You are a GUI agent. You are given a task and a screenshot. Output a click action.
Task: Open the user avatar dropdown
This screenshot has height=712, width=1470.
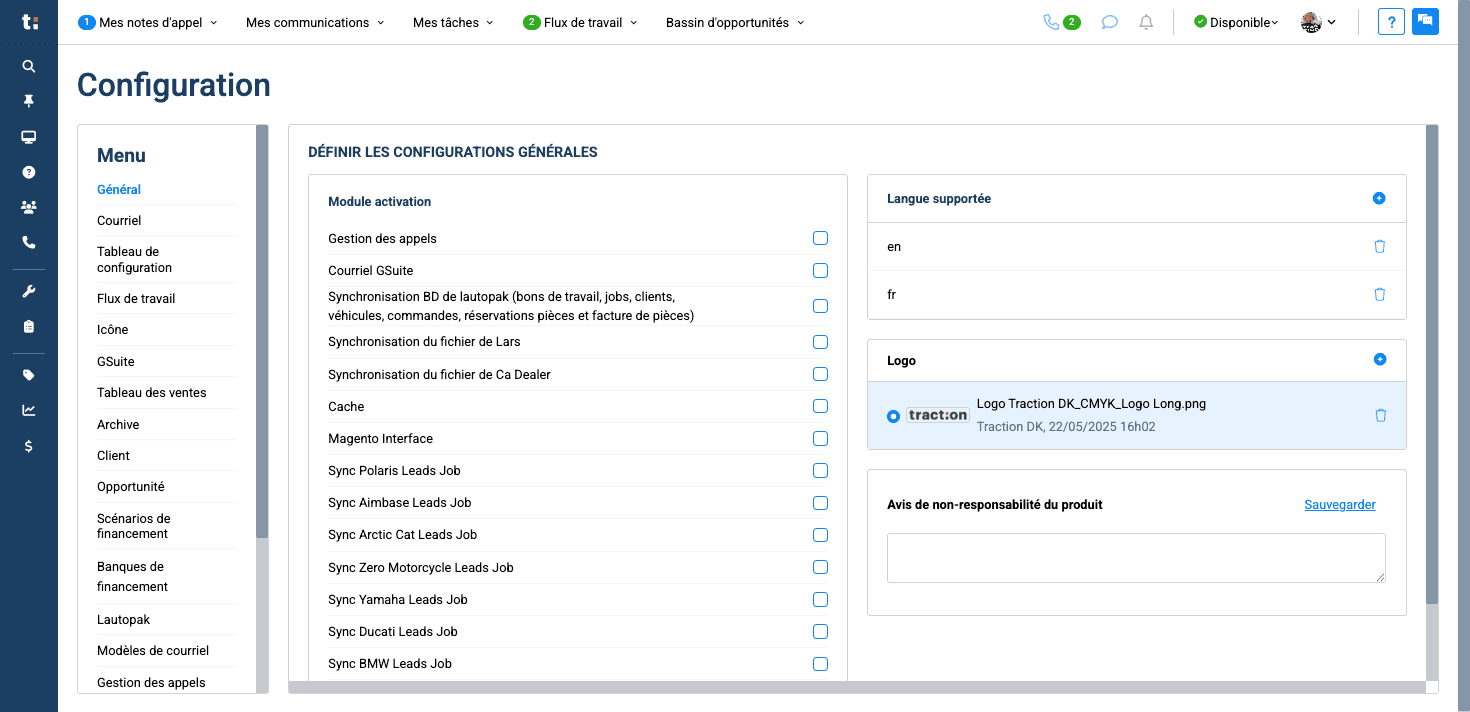click(x=1318, y=22)
